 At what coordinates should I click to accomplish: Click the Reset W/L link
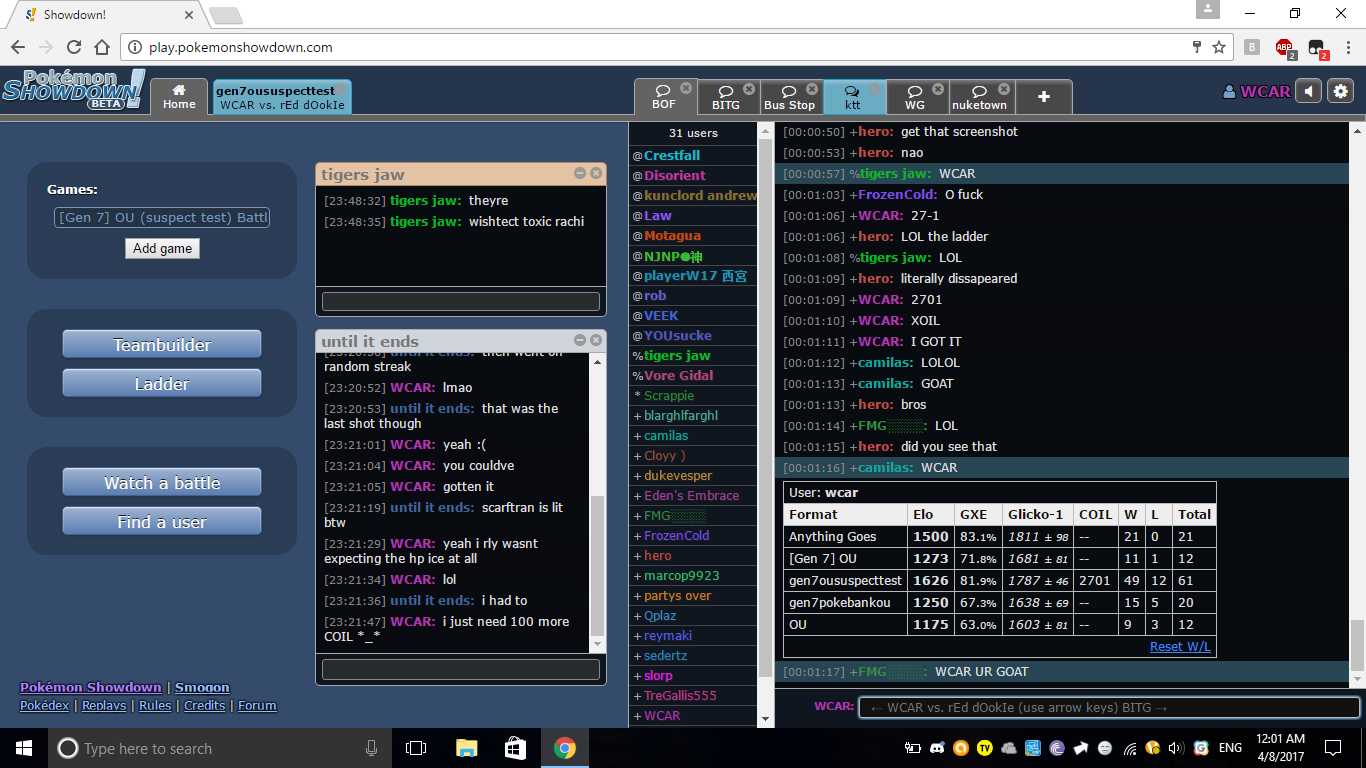click(1180, 647)
